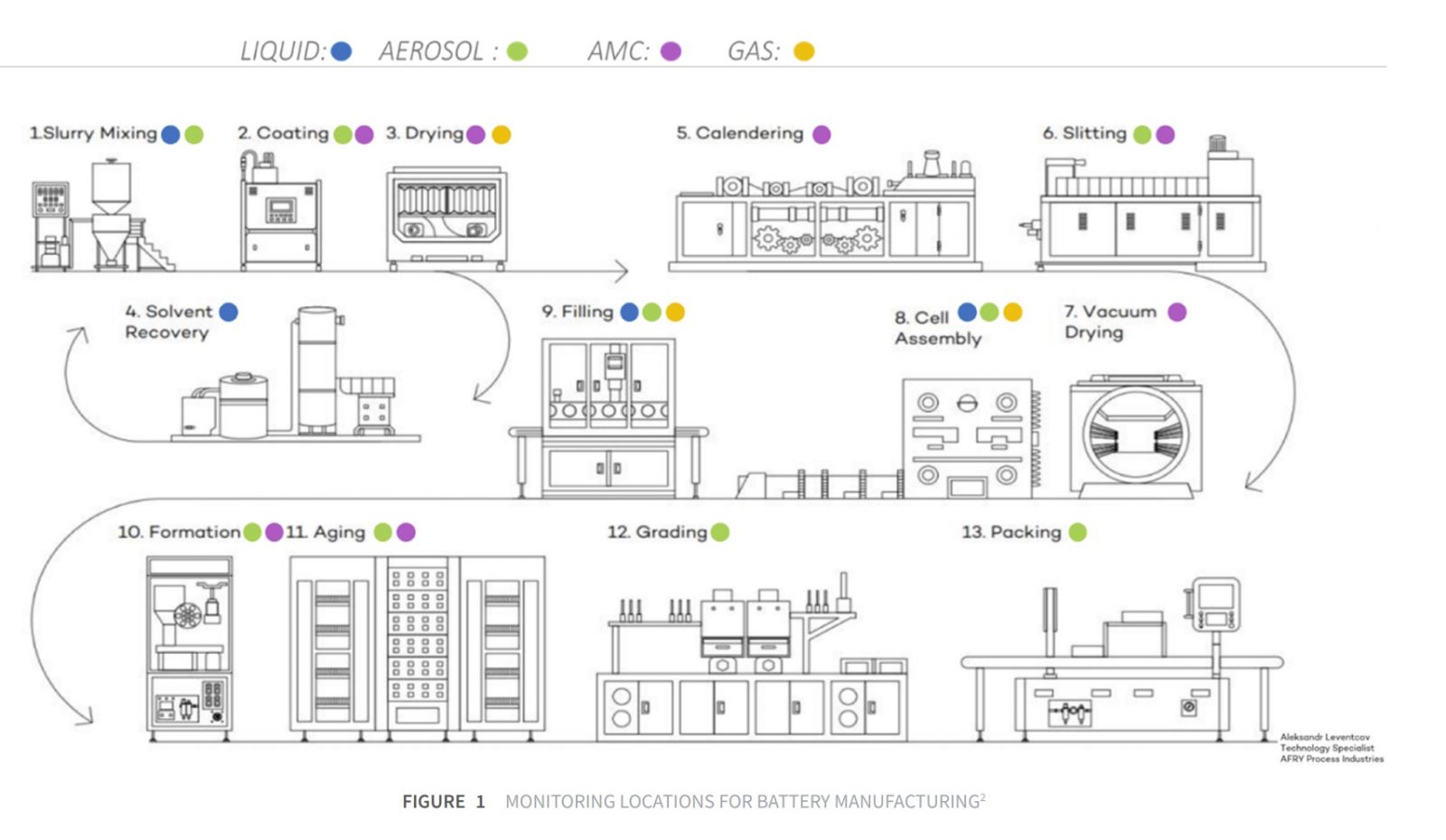
Task: Select the Coating machine drawing
Action: point(280,214)
